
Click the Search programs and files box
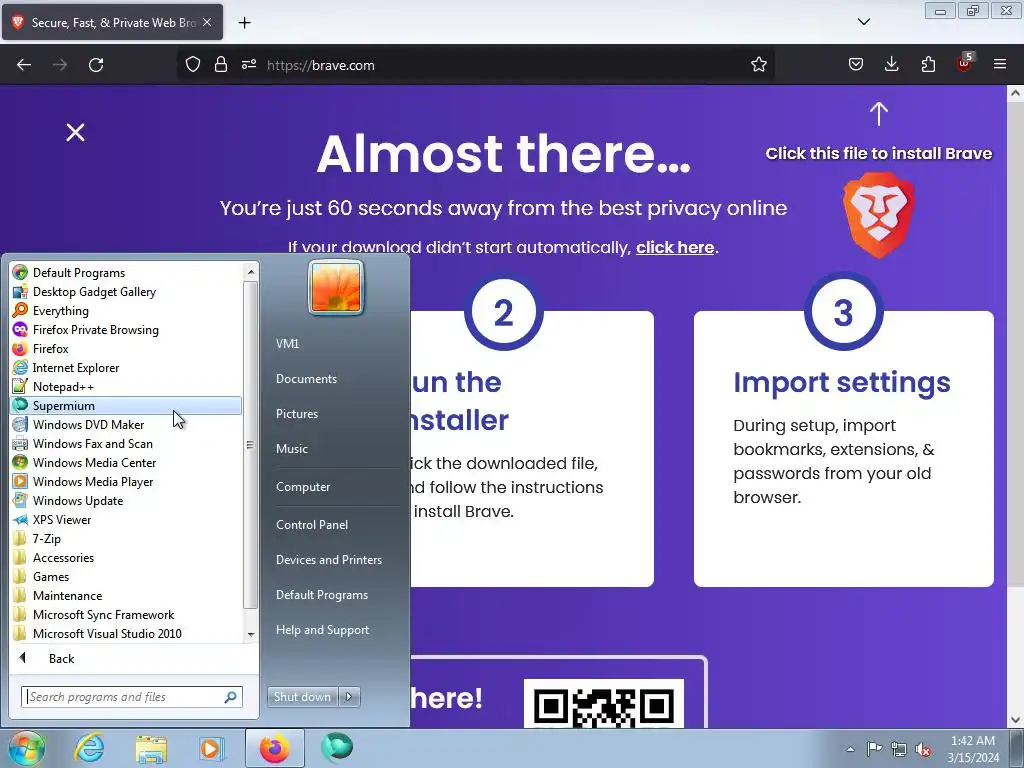132,697
